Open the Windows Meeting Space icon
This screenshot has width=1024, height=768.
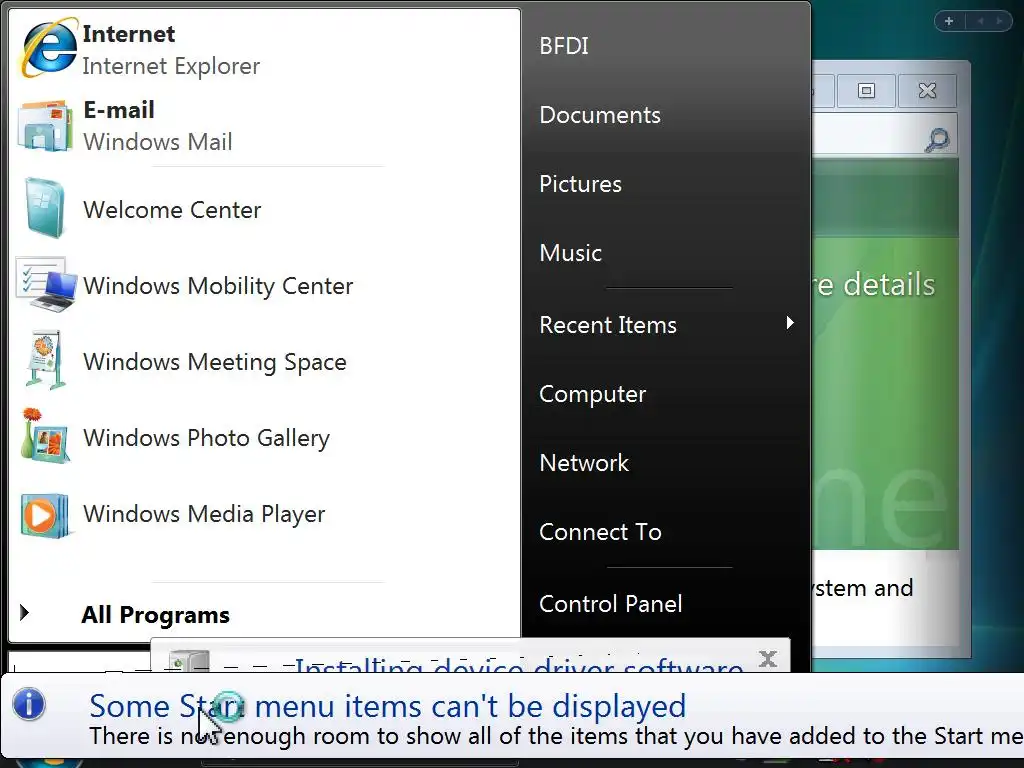(x=45, y=360)
